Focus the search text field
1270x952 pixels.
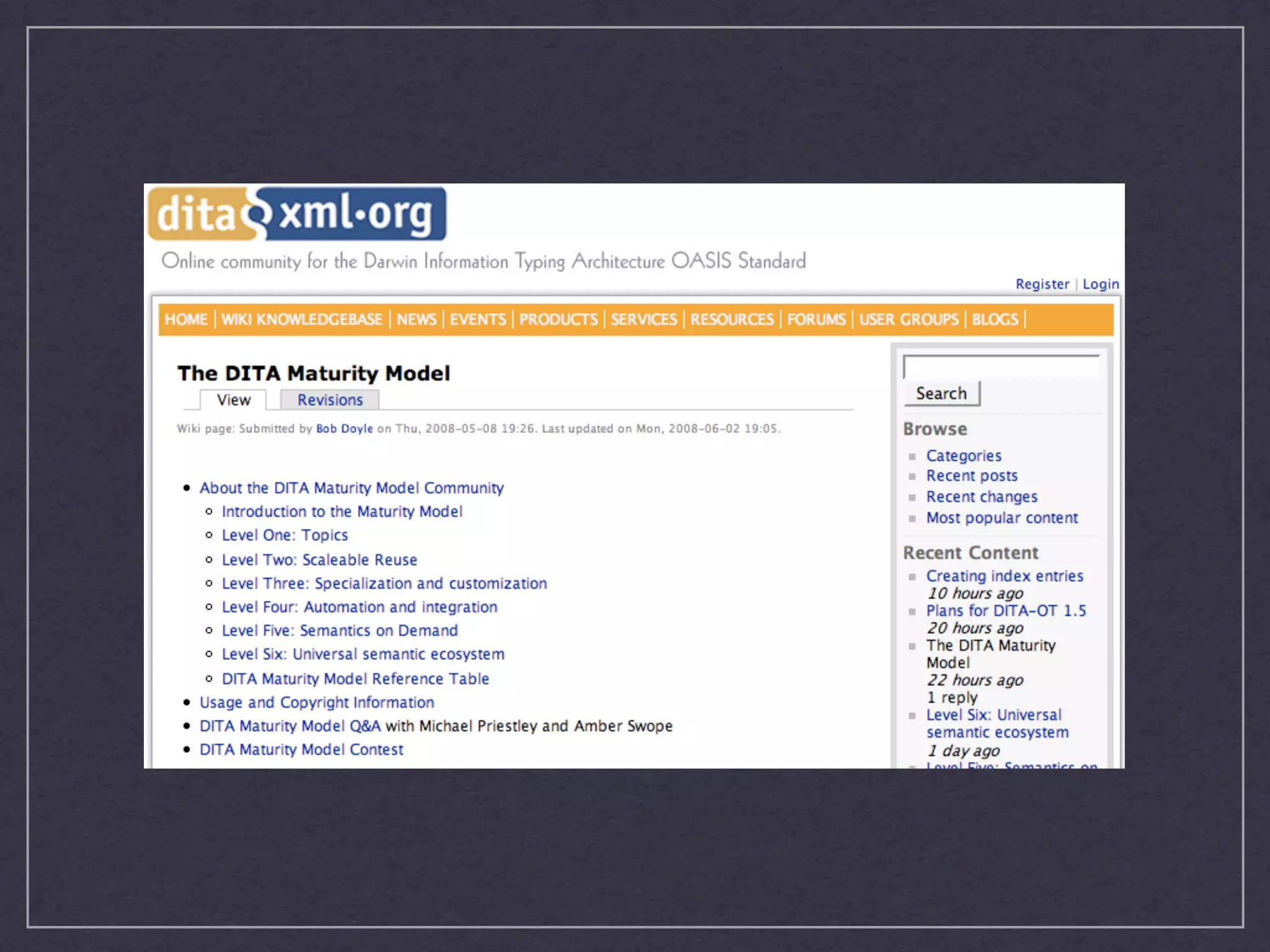[x=1001, y=367]
